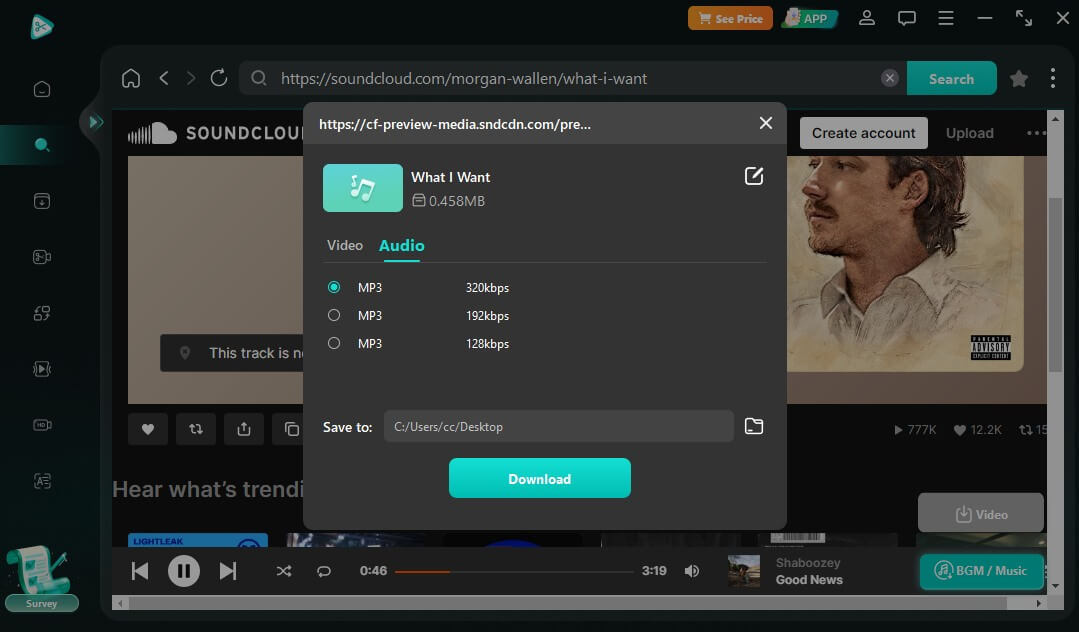Image resolution: width=1079 pixels, height=632 pixels.
Task: Click the vertical page scrollbar
Action: point(1055,285)
